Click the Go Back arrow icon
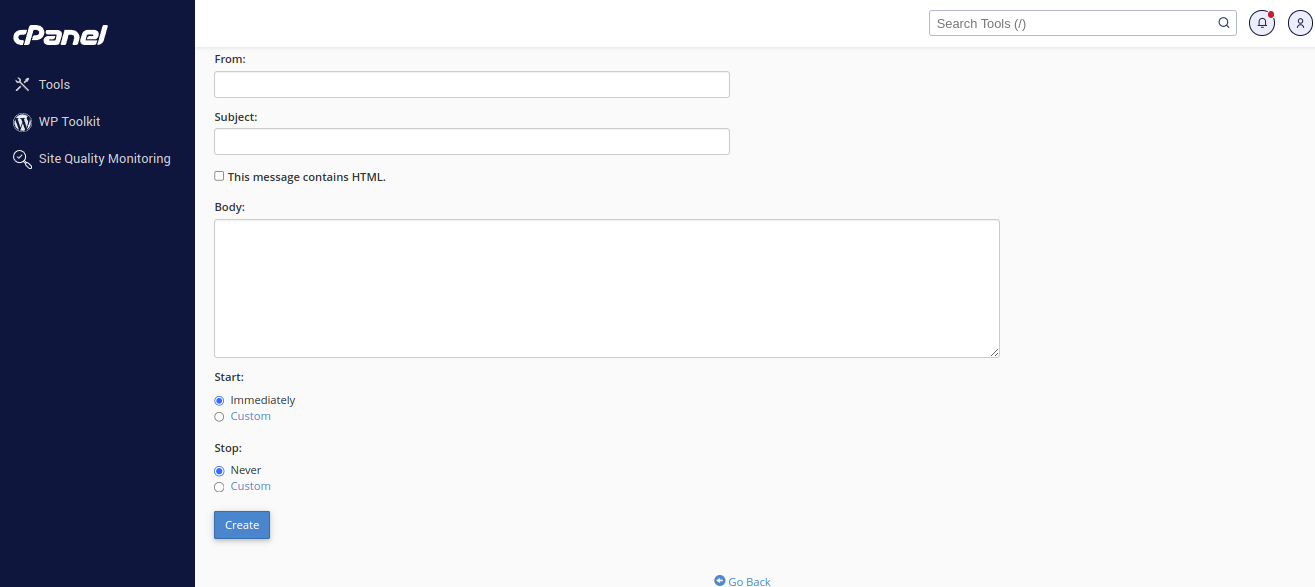The width and height of the screenshot is (1315, 587). pyautogui.click(x=720, y=581)
